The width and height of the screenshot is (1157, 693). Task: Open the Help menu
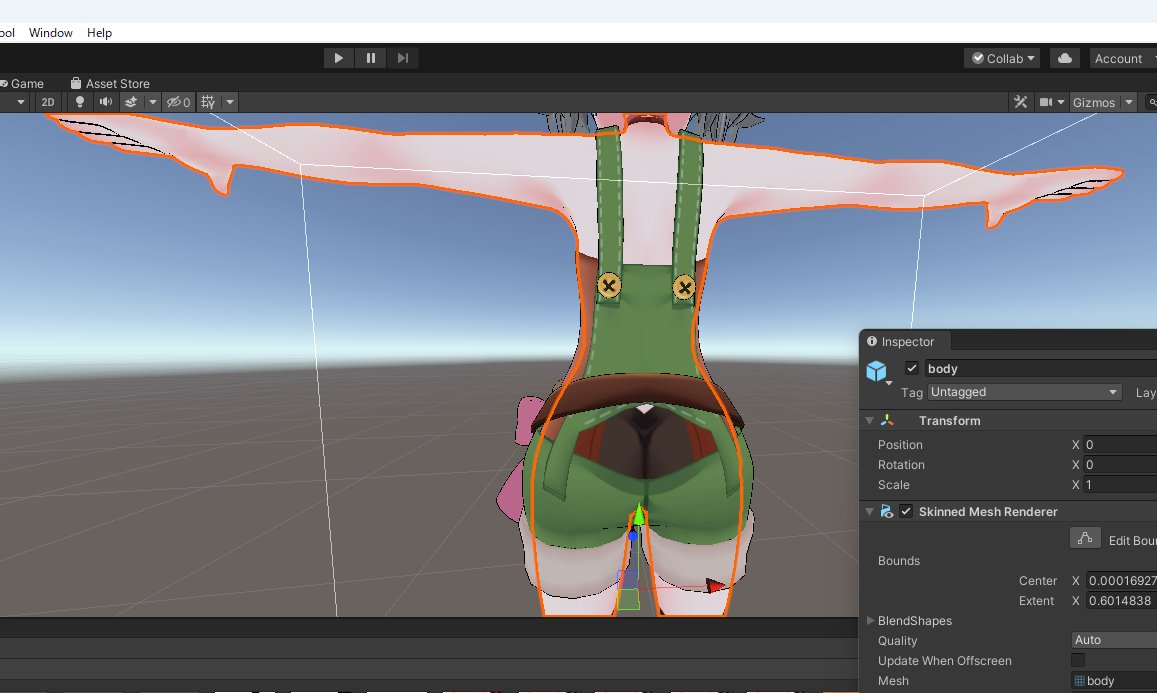coord(99,32)
